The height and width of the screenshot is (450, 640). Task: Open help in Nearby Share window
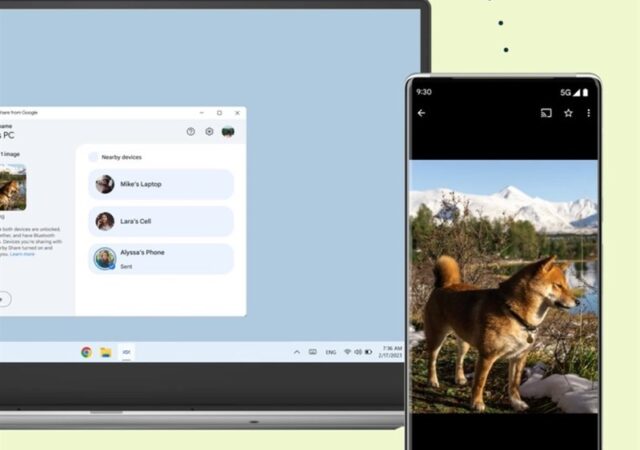(191, 131)
